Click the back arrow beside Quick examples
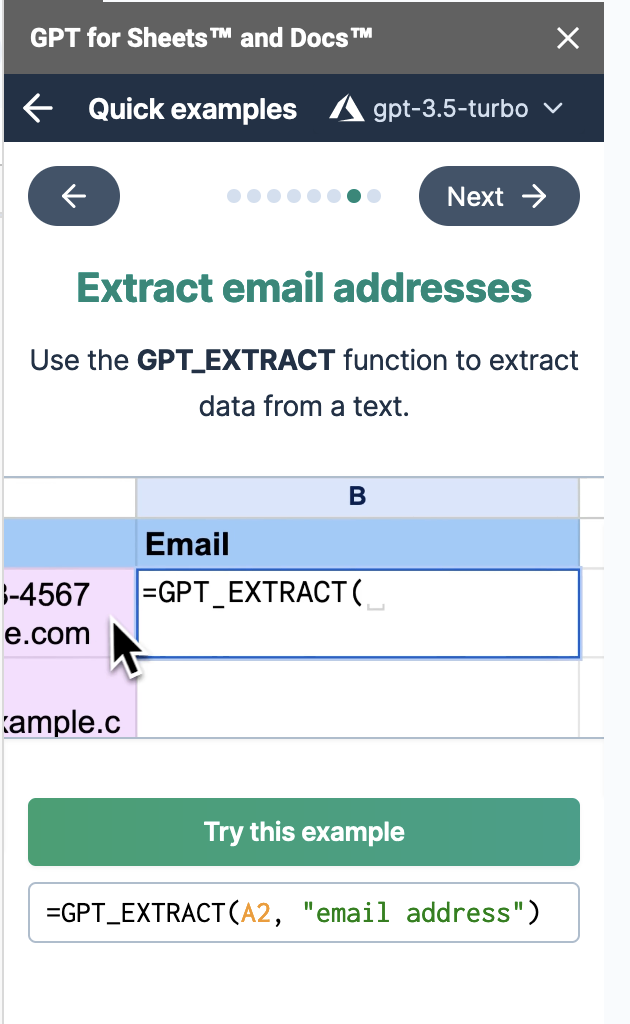 point(38,109)
